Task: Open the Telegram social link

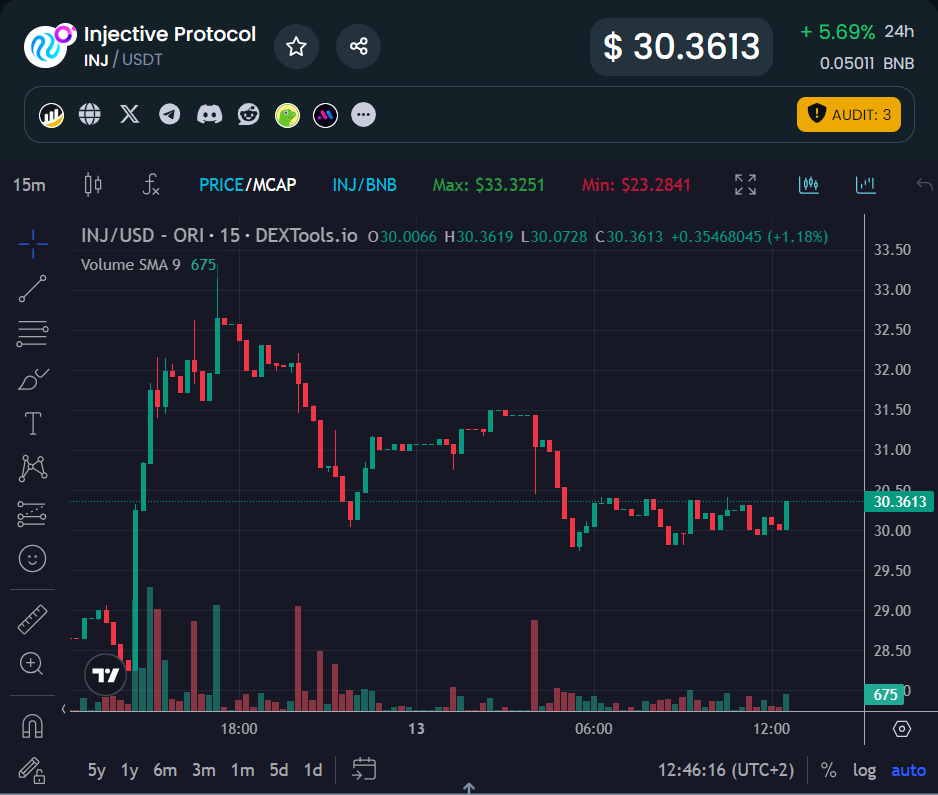Action: [x=170, y=115]
